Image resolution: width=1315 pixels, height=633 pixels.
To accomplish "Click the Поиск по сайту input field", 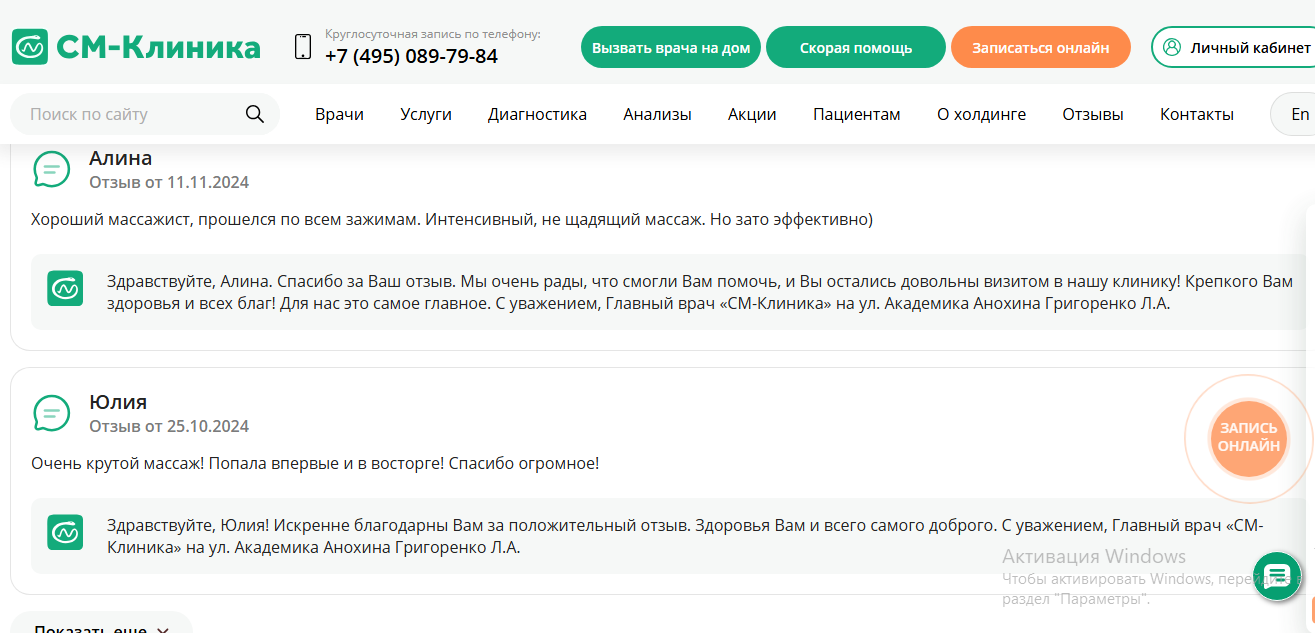I will tap(120, 113).
